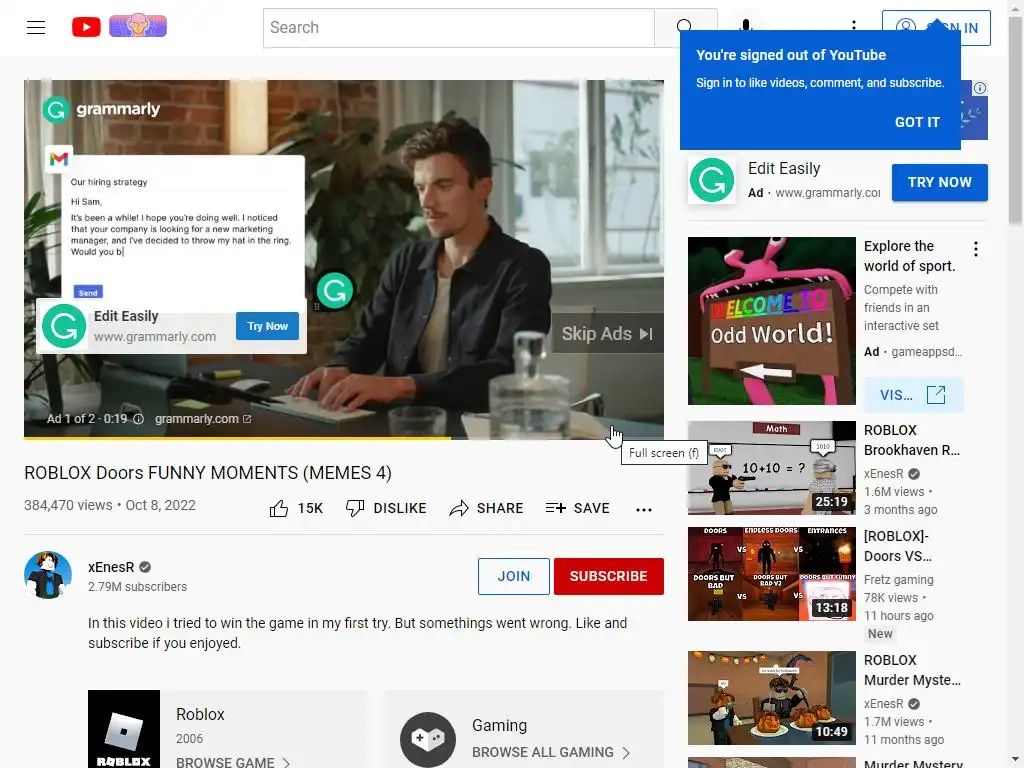Share the video
The width and height of the screenshot is (1024, 768).
pos(486,508)
